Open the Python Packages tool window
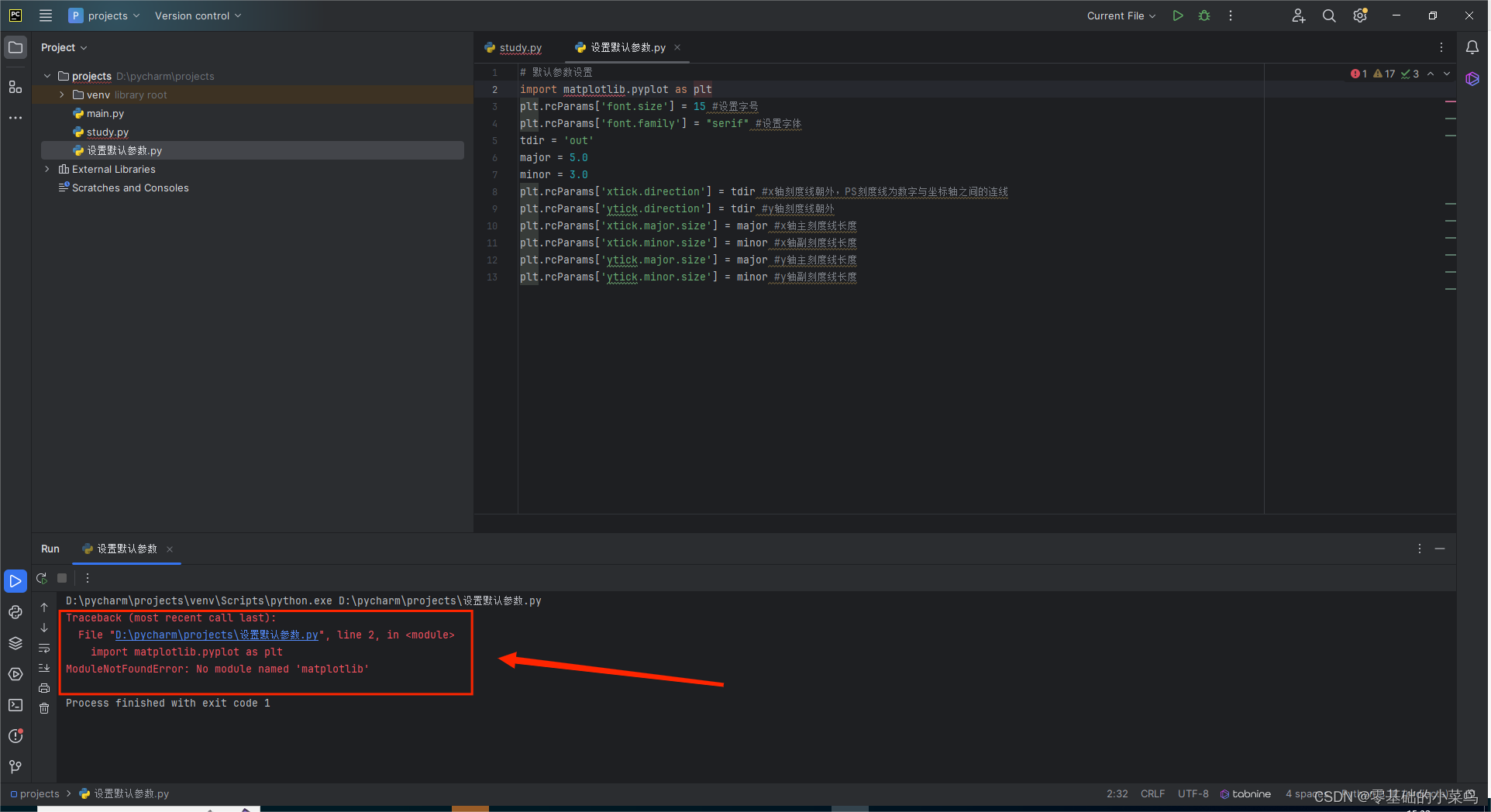 tap(15, 643)
